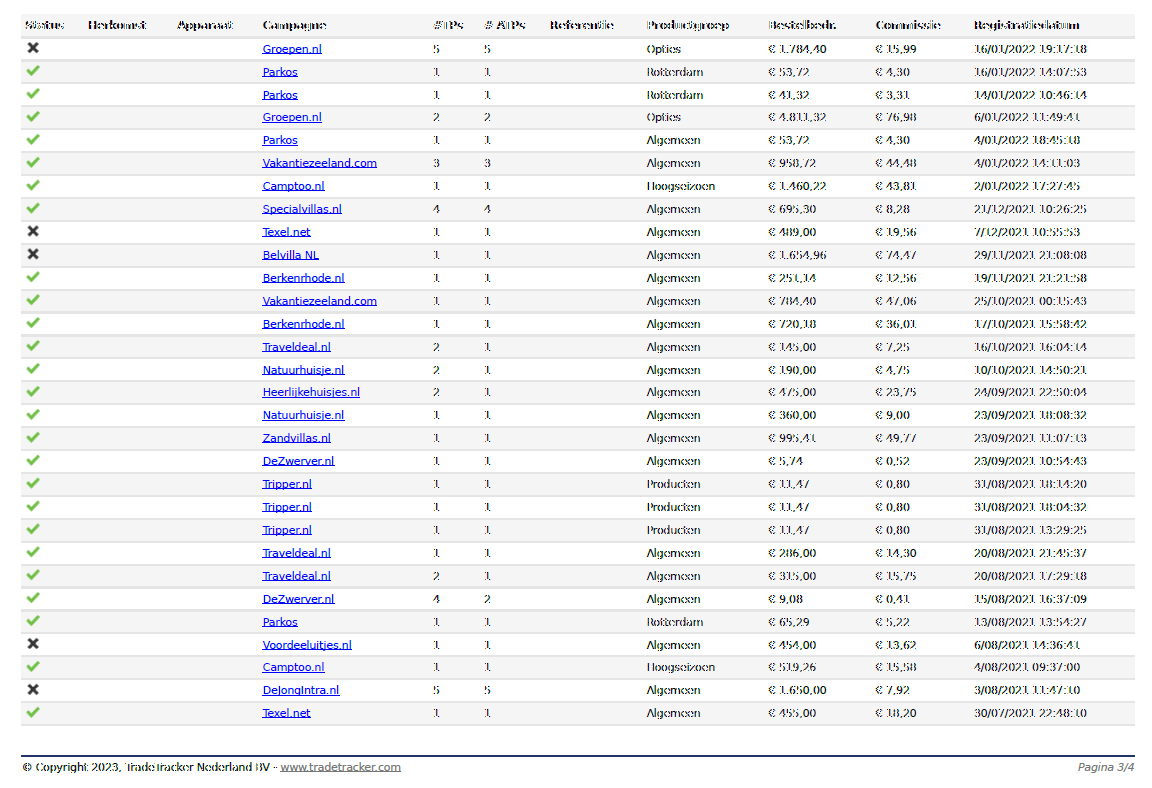Viewport: 1152px width, 788px height.
Task: Click the Campagne column header
Action: click(295, 25)
